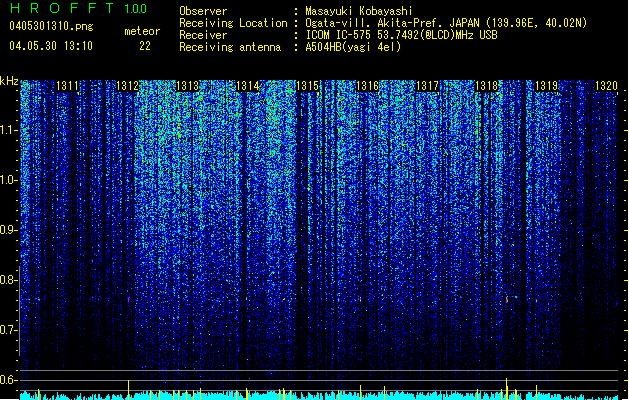This screenshot has height=400, width=629.
Task: Click the receiver ICOM IC-575 53.7492 MHz text
Action: 401,35
